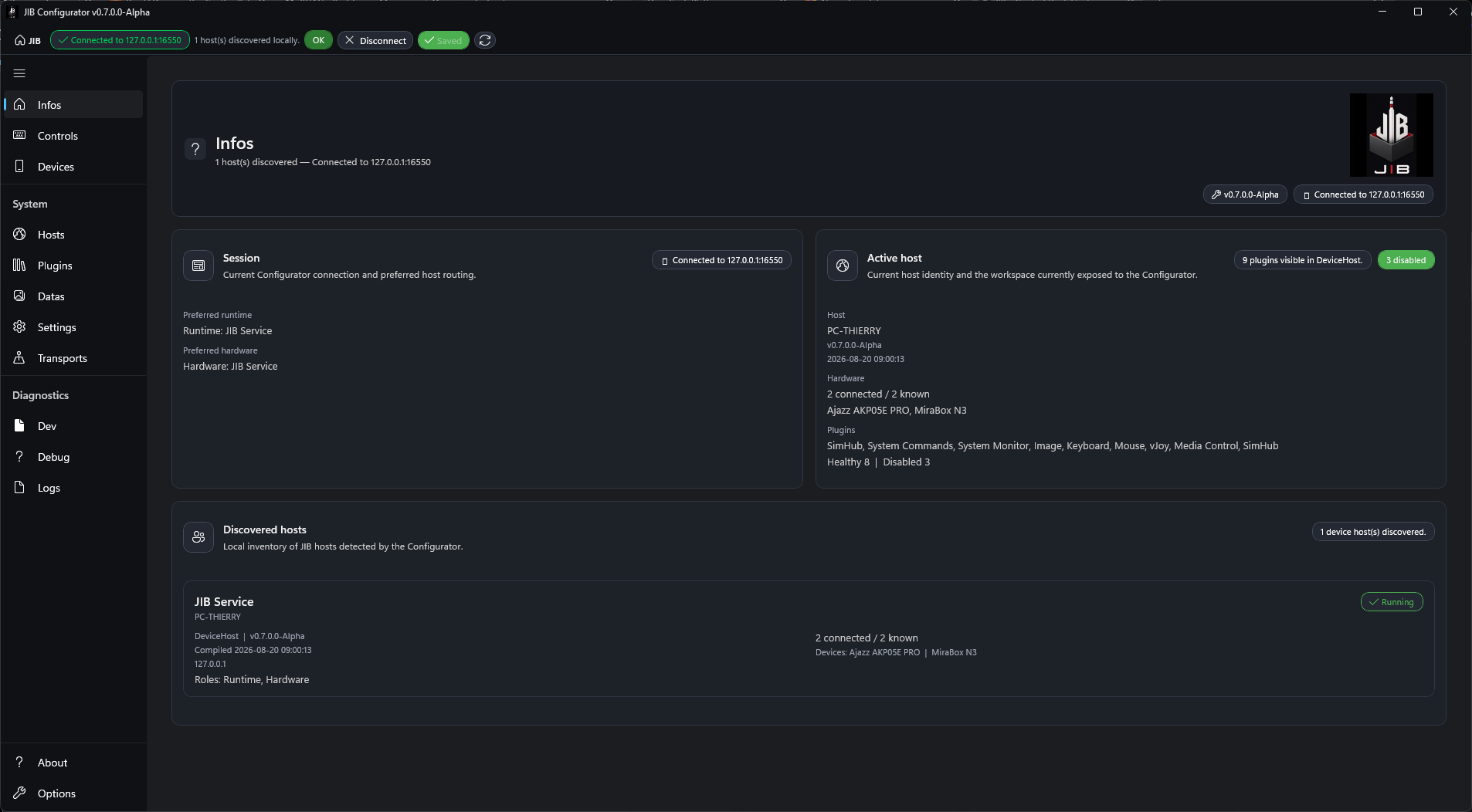Click the green OK button
This screenshot has height=812, width=1472.
(318, 40)
